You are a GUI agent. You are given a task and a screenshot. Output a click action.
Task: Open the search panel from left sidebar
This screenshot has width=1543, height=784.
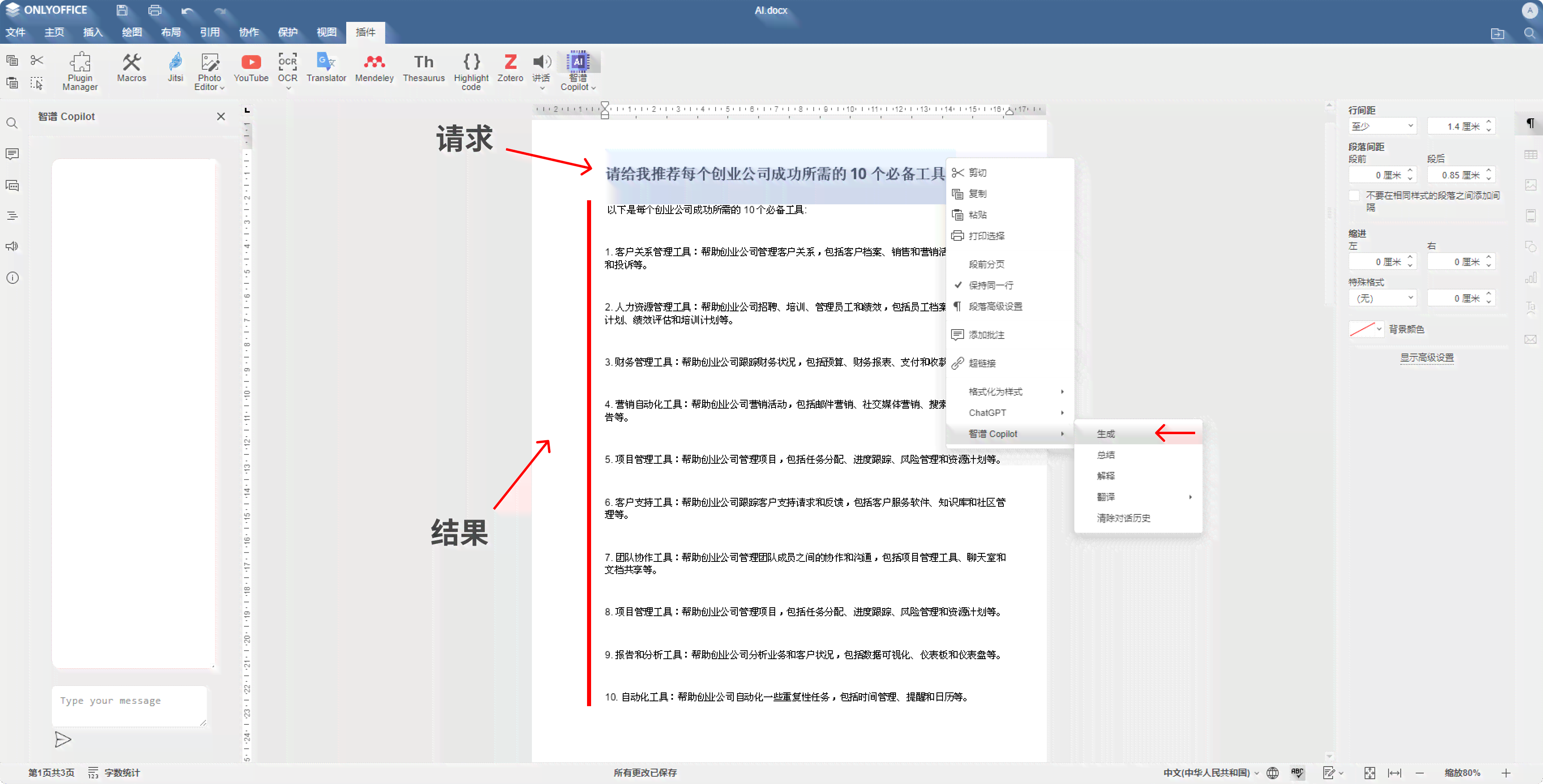[12, 123]
